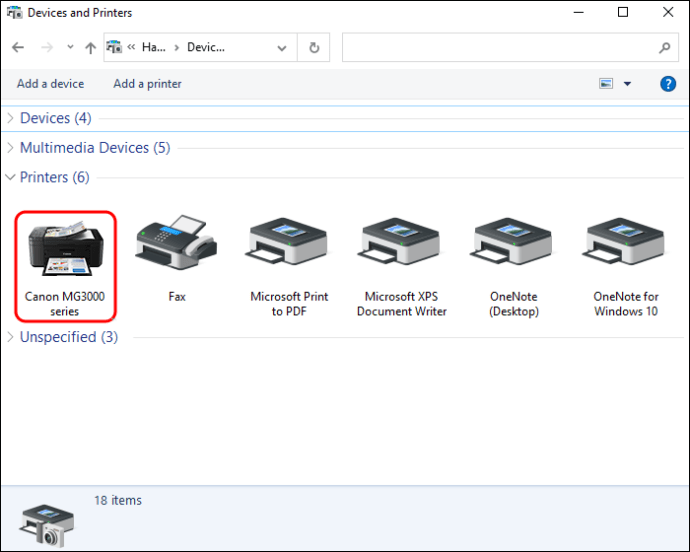
Task: Select the OneNote for Windows 10 printer icon
Action: coord(625,241)
